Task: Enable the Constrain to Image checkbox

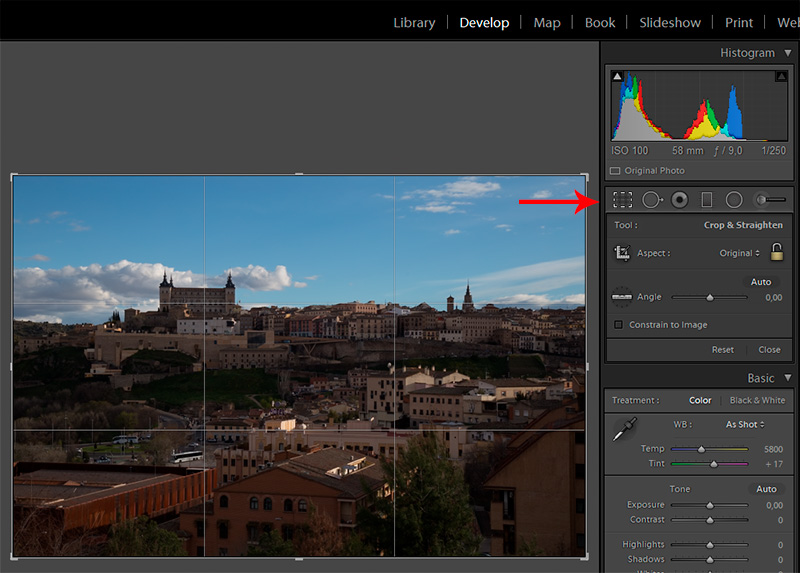Action: tap(618, 325)
